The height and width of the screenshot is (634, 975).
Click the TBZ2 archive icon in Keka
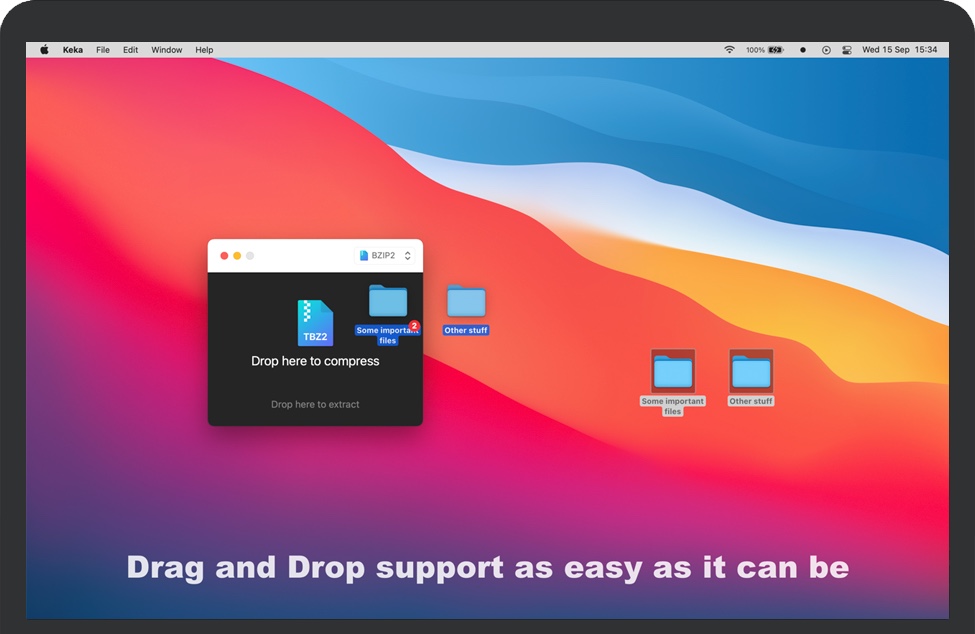(x=315, y=323)
